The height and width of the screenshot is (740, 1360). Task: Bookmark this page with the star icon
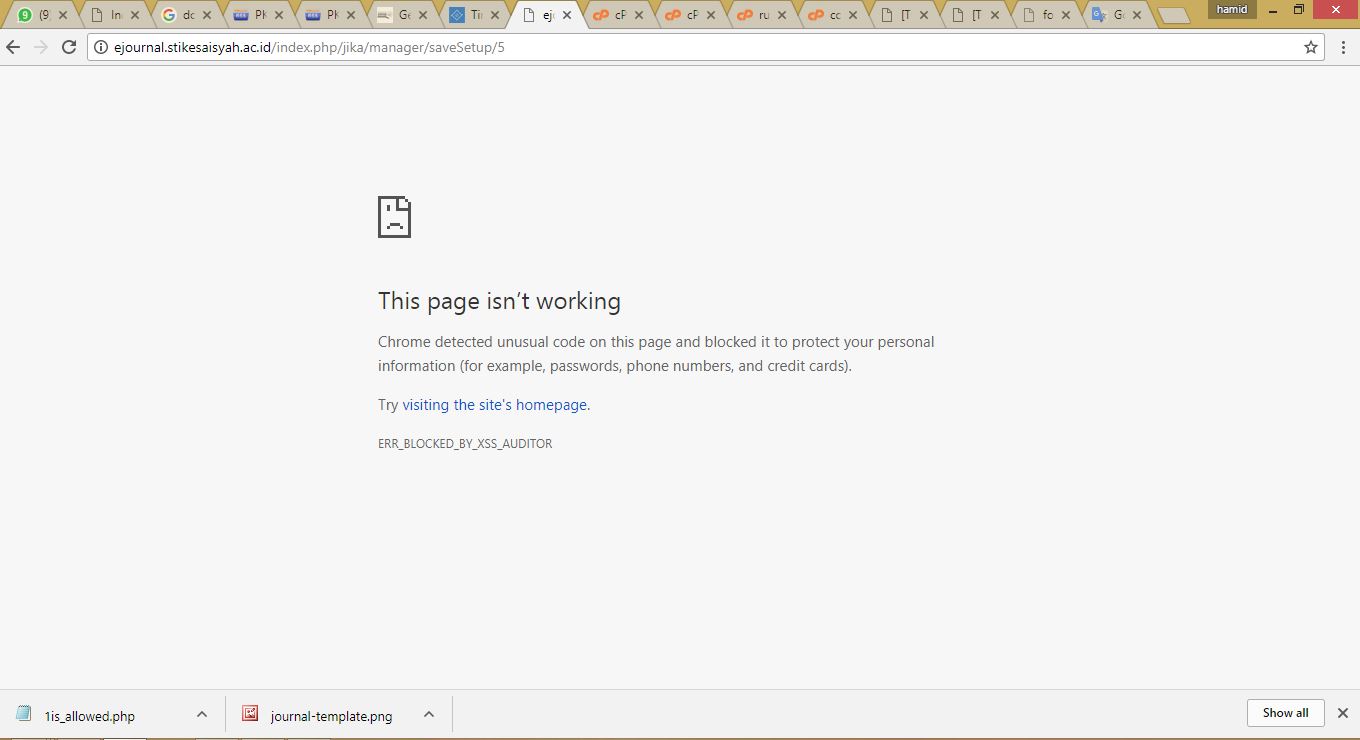[x=1310, y=47]
